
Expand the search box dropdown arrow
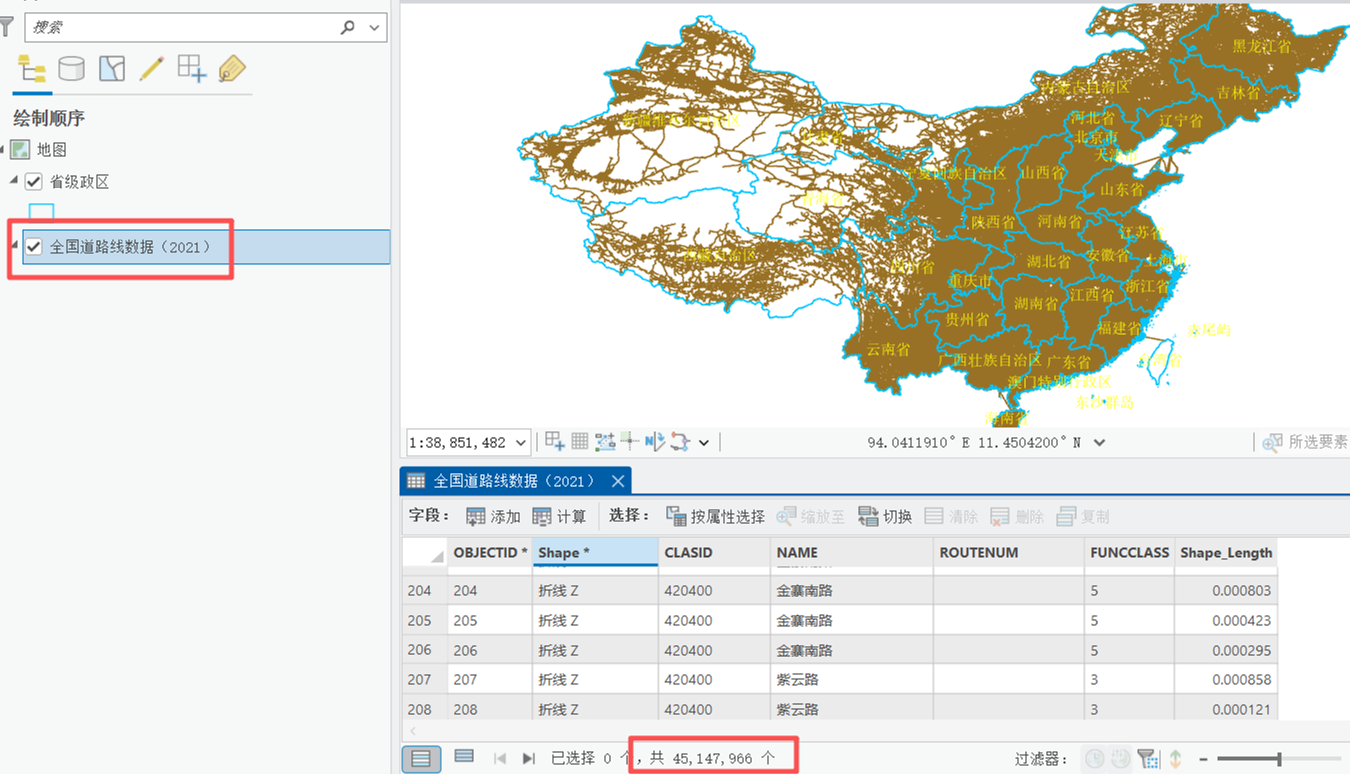pyautogui.click(x=376, y=28)
